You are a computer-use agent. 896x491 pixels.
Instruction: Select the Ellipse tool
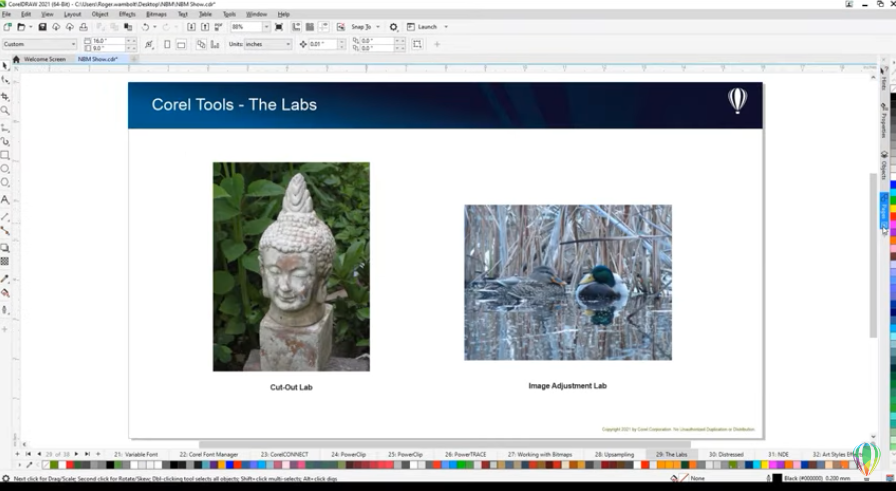5,169
